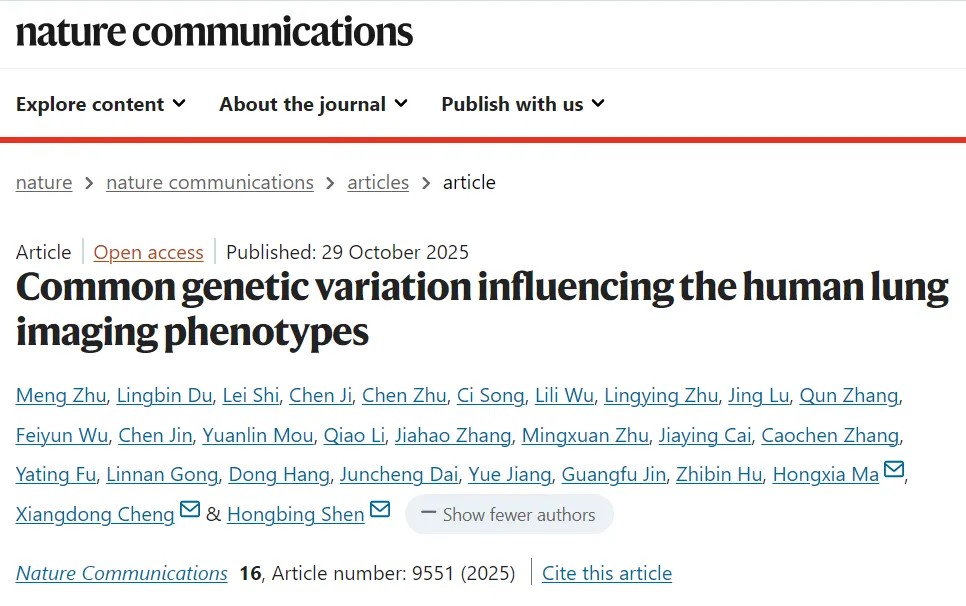This screenshot has width=966, height=606.
Task: Expand the Explore content menu
Action: click(x=100, y=104)
